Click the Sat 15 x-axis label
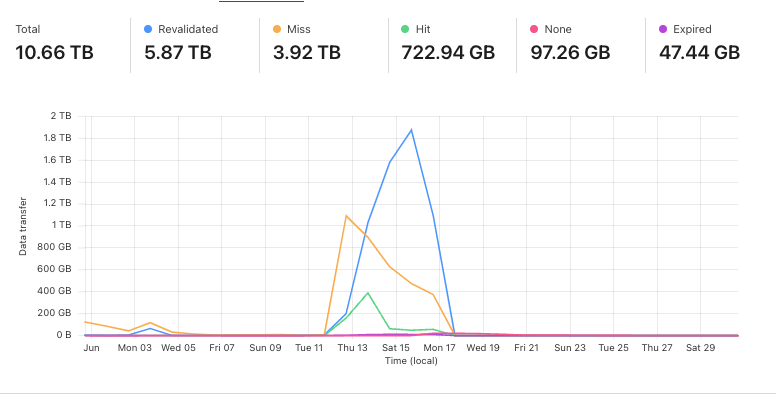The height and width of the screenshot is (399, 776). coord(396,348)
